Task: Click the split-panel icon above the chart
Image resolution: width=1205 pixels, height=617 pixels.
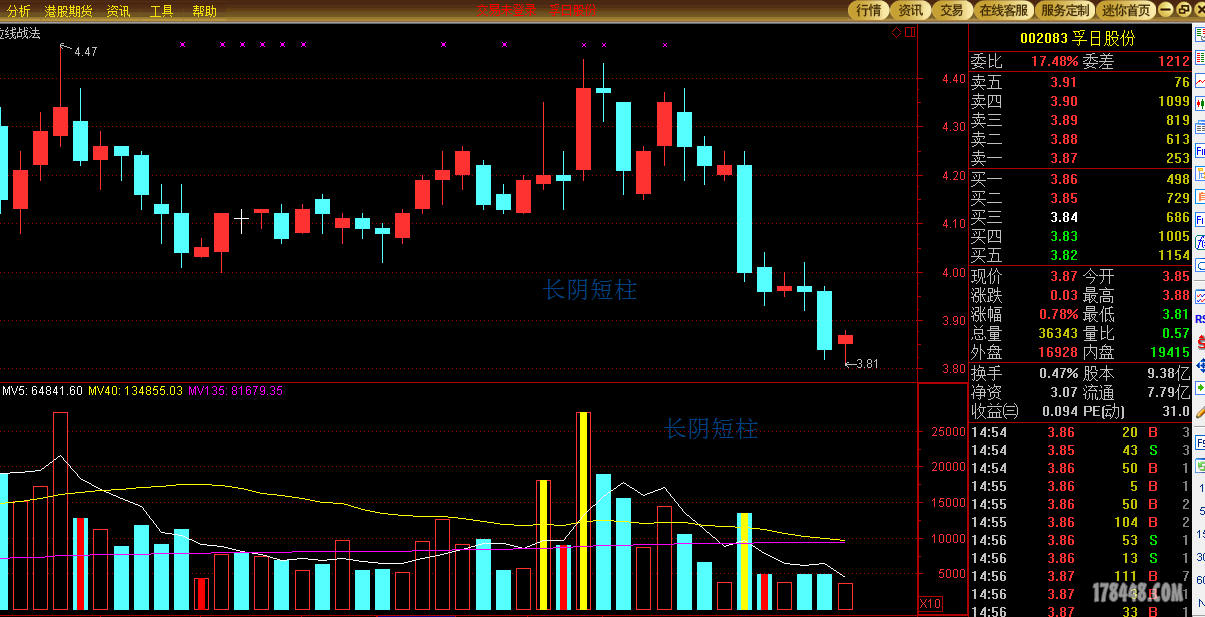Action: [909, 32]
